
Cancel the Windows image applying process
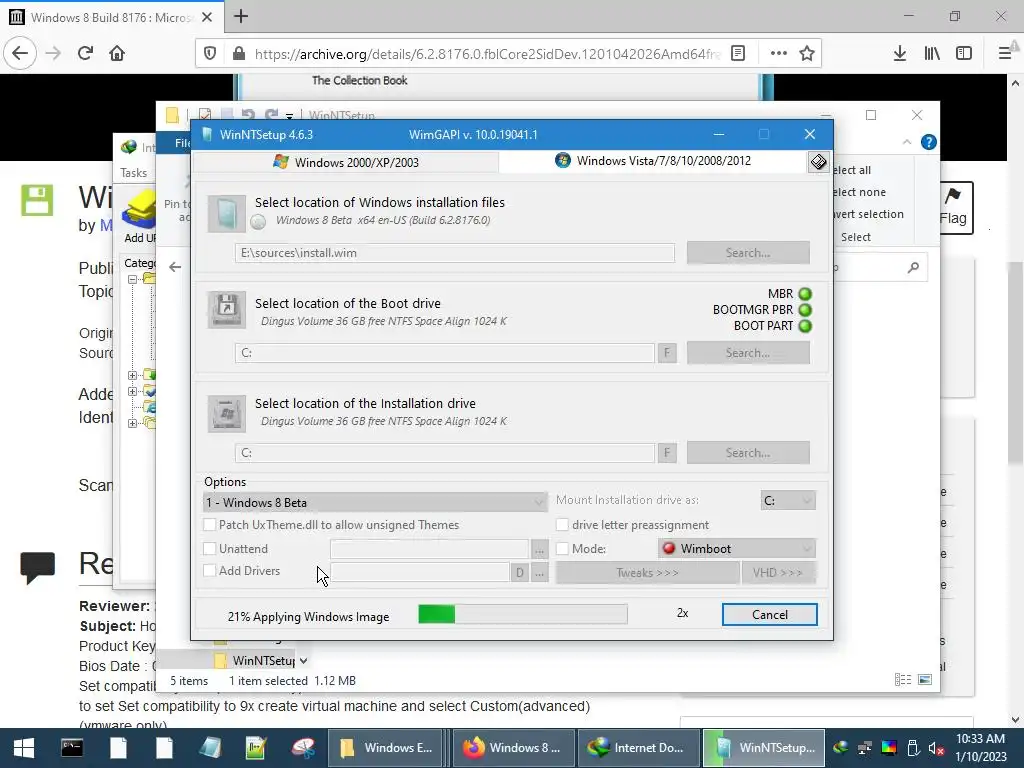[769, 615]
